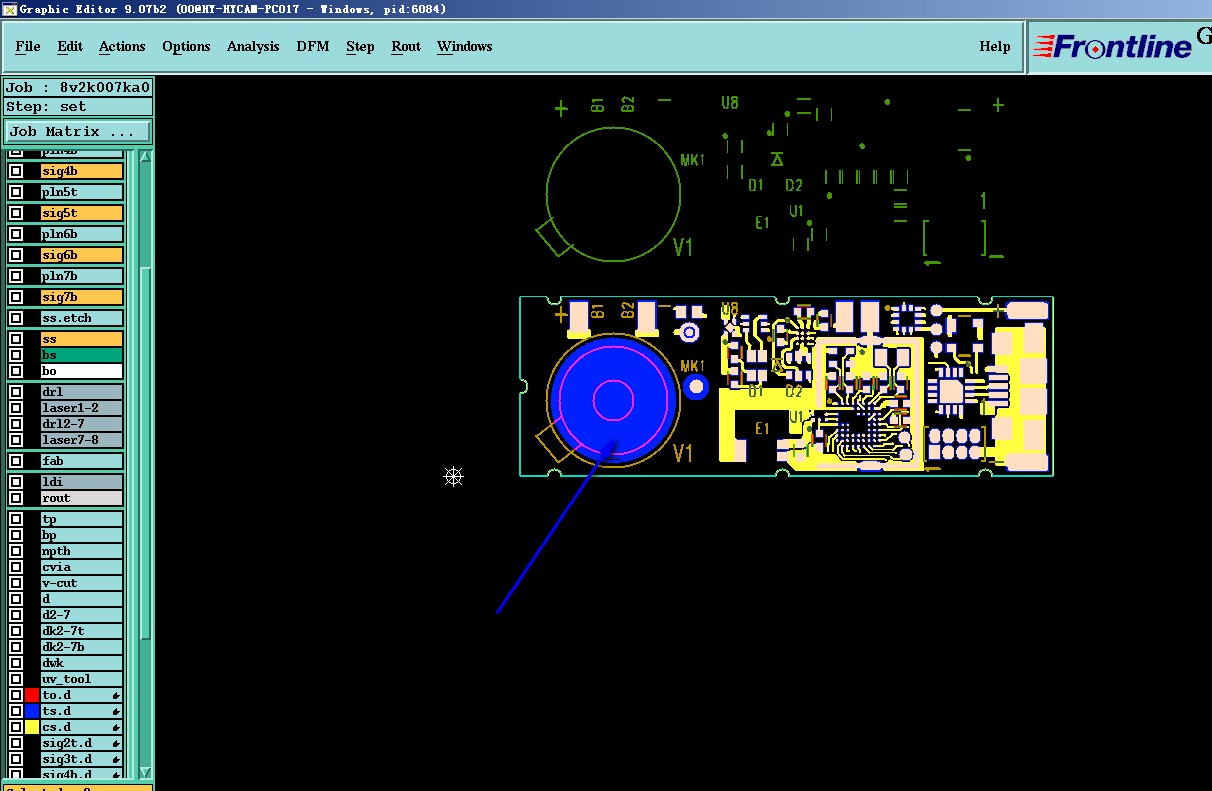Click the pointer marker on ts.d row
This screenshot has width=1212, height=791.
pos(116,711)
